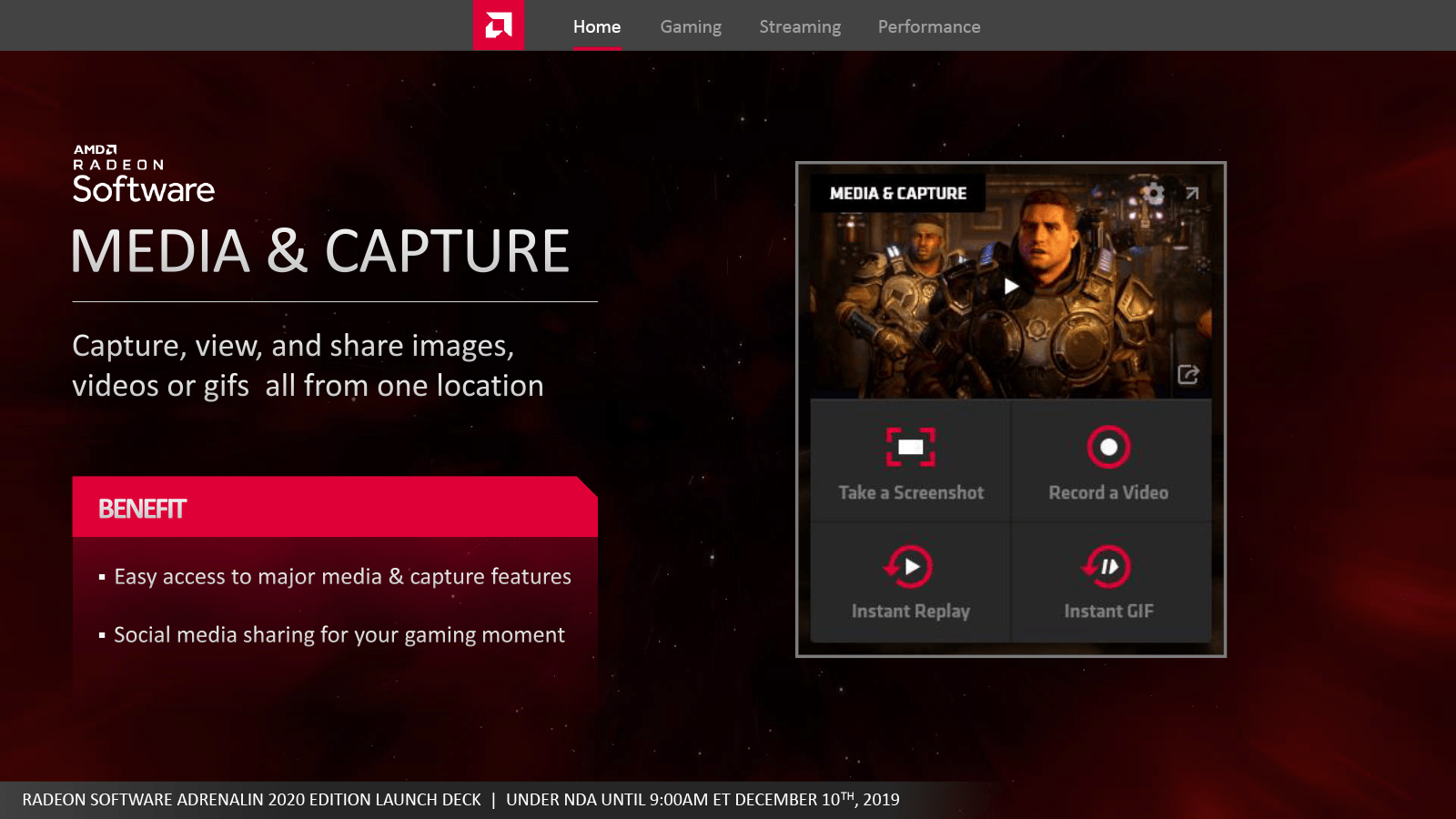Image resolution: width=1456 pixels, height=819 pixels.
Task: Click the Take a Screenshot label
Action: pyautogui.click(x=911, y=493)
